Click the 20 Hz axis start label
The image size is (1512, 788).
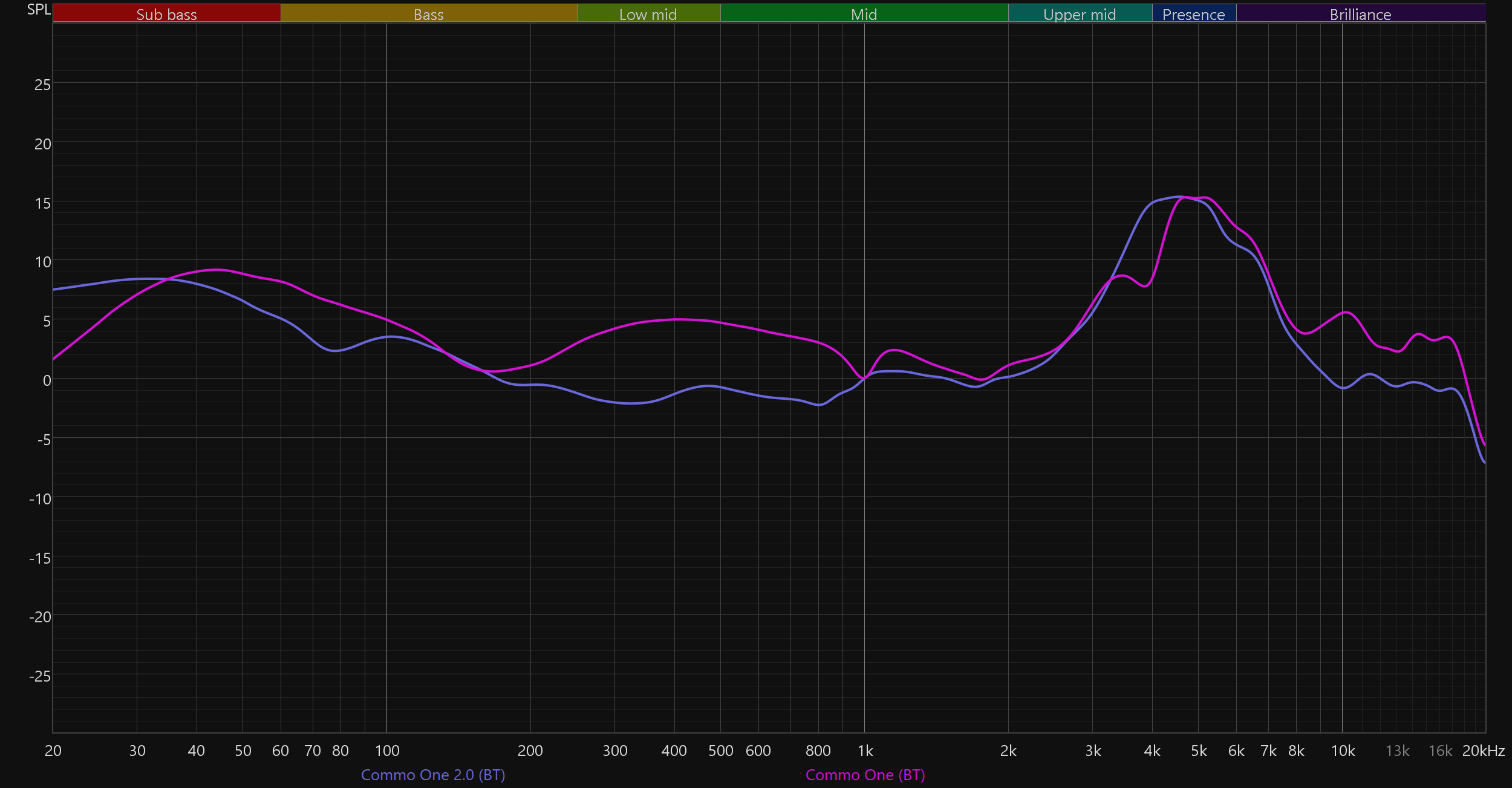pyautogui.click(x=53, y=751)
